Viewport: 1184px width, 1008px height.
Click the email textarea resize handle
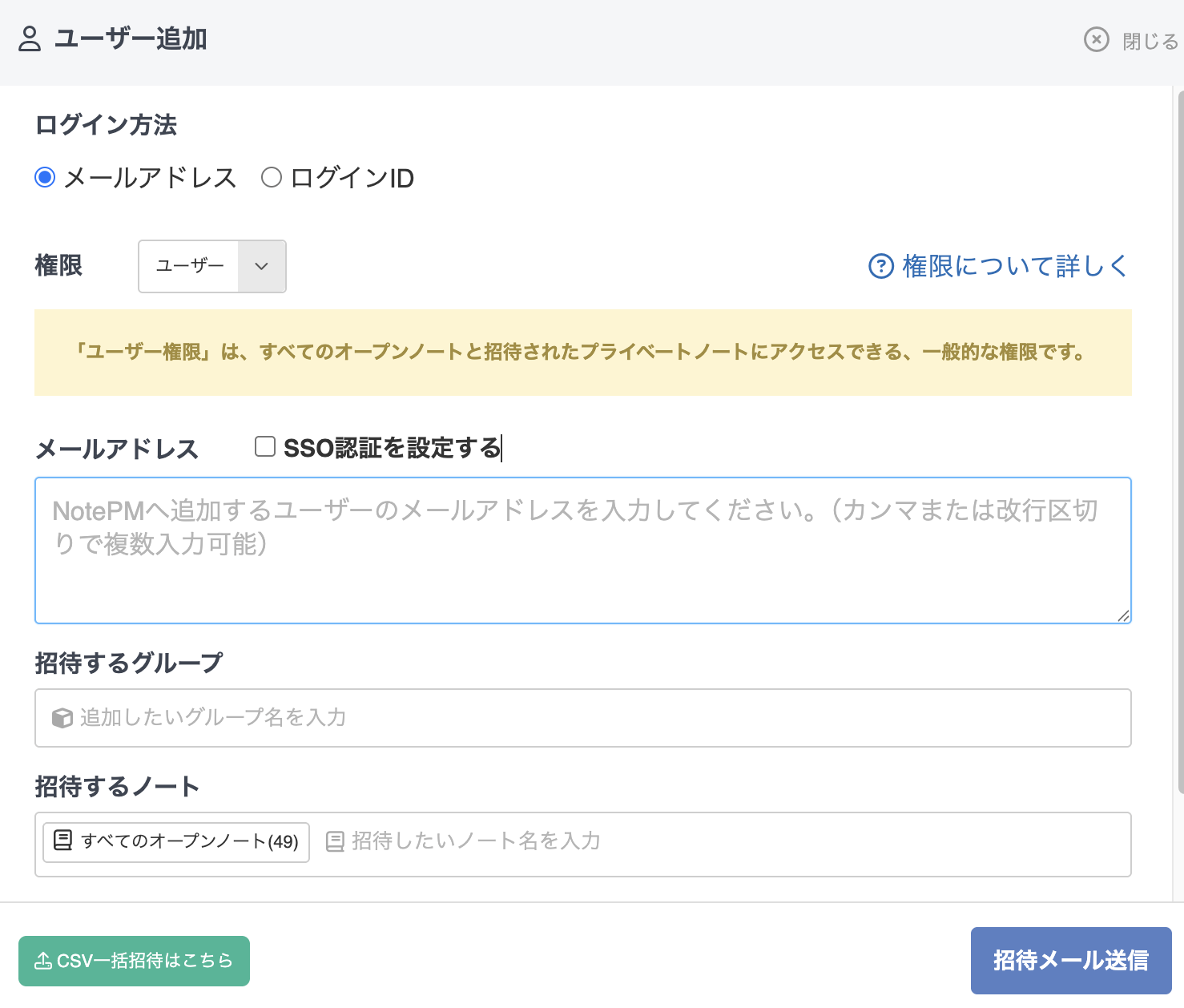pyautogui.click(x=1123, y=615)
